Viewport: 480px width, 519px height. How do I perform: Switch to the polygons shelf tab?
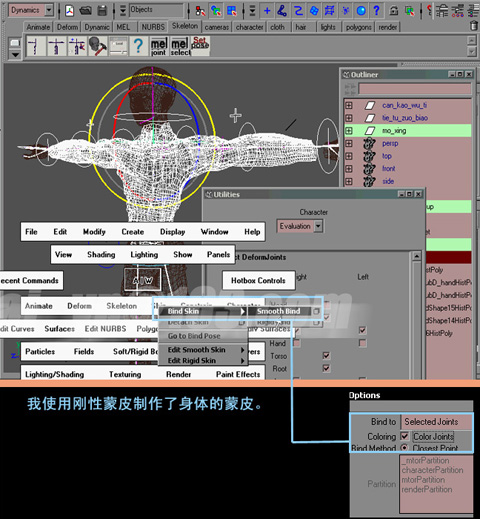tap(359, 27)
